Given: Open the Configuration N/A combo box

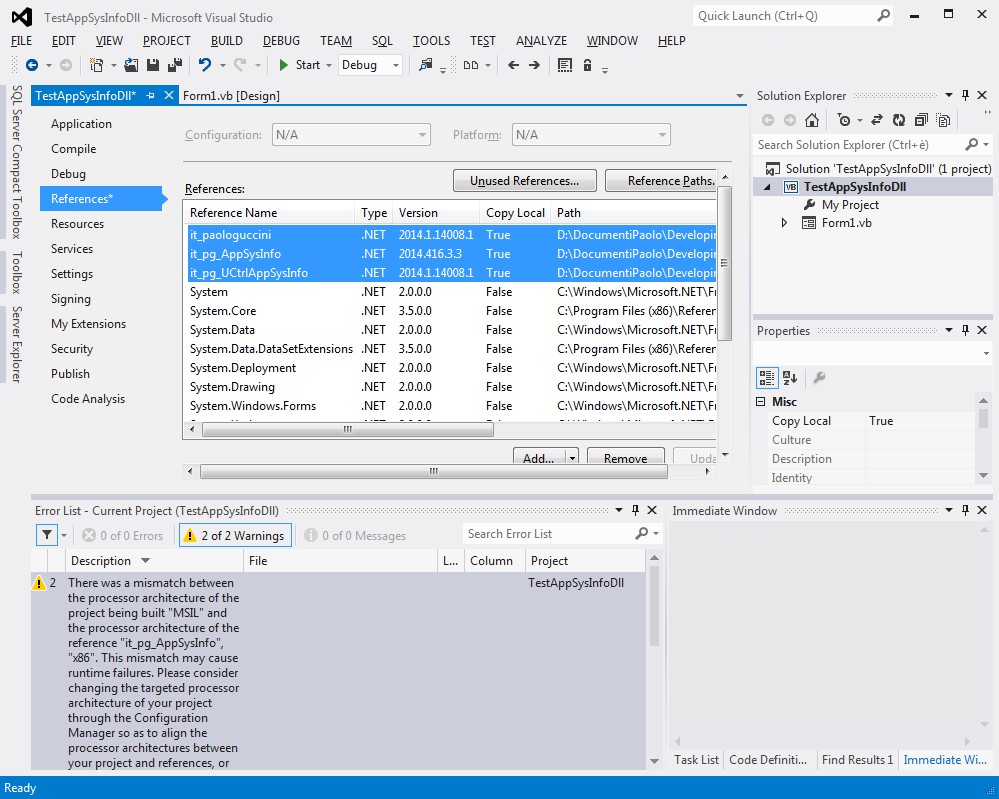Looking at the screenshot, I should coord(351,135).
